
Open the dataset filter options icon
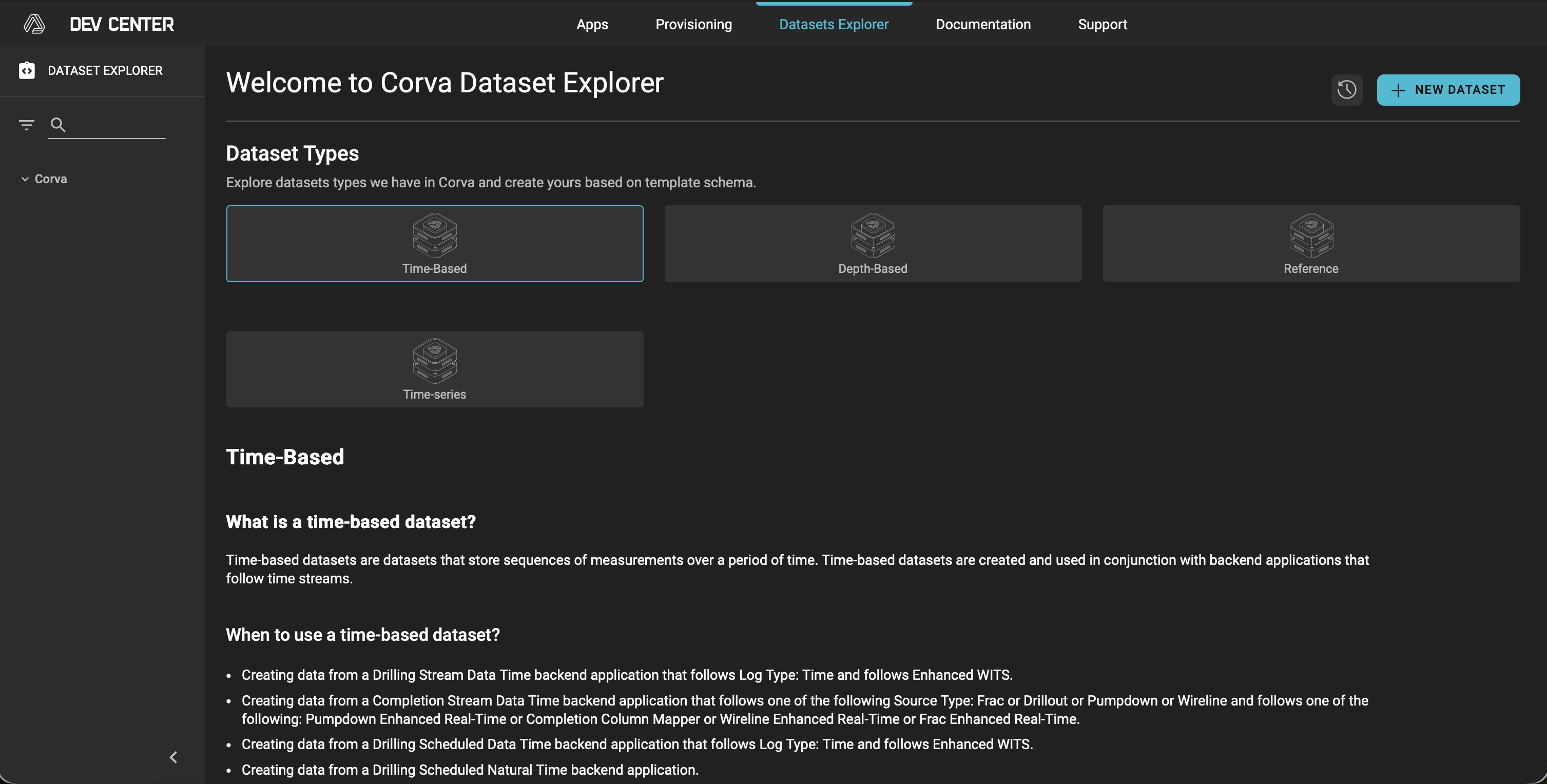26,125
